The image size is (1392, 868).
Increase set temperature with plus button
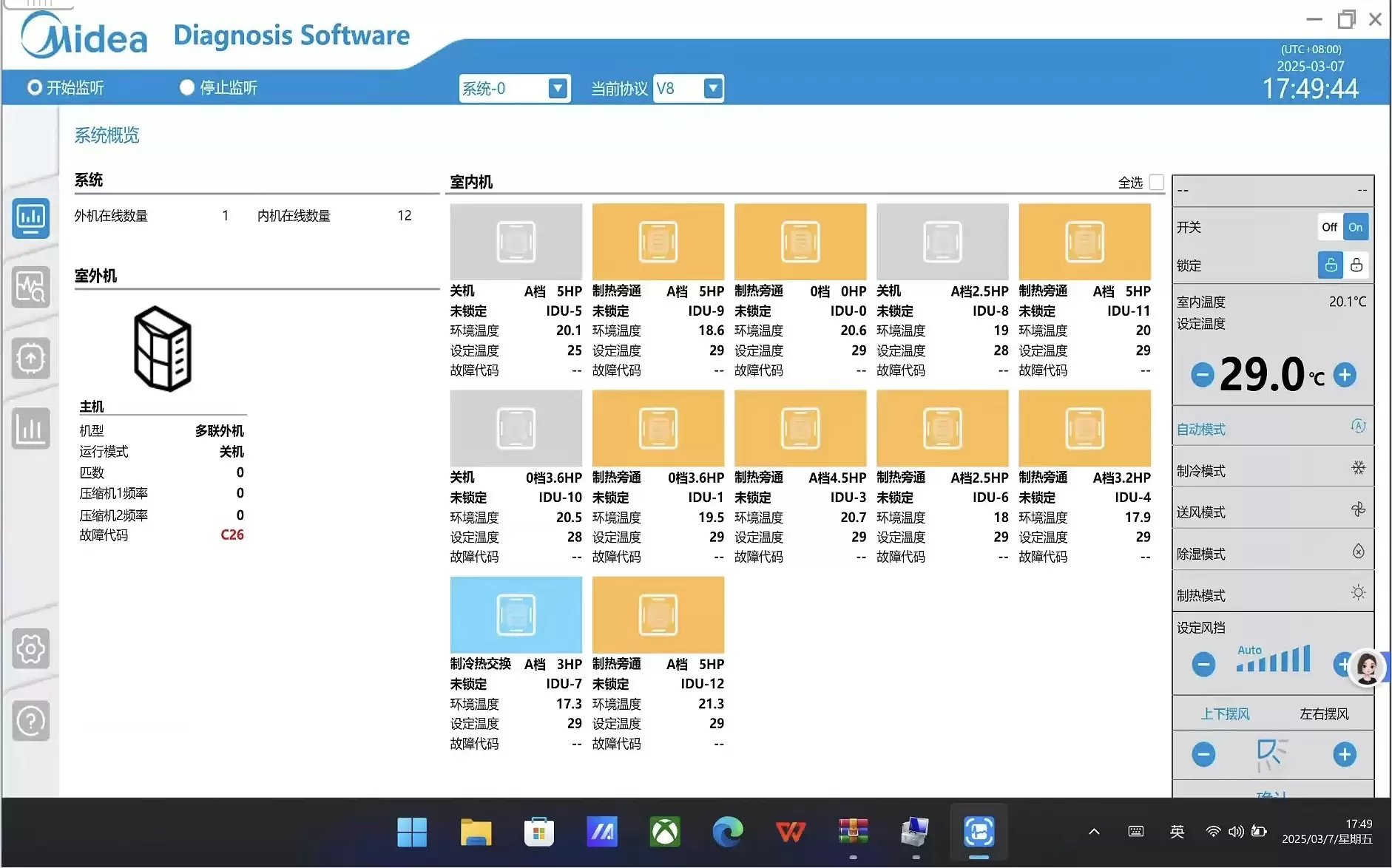click(x=1345, y=375)
